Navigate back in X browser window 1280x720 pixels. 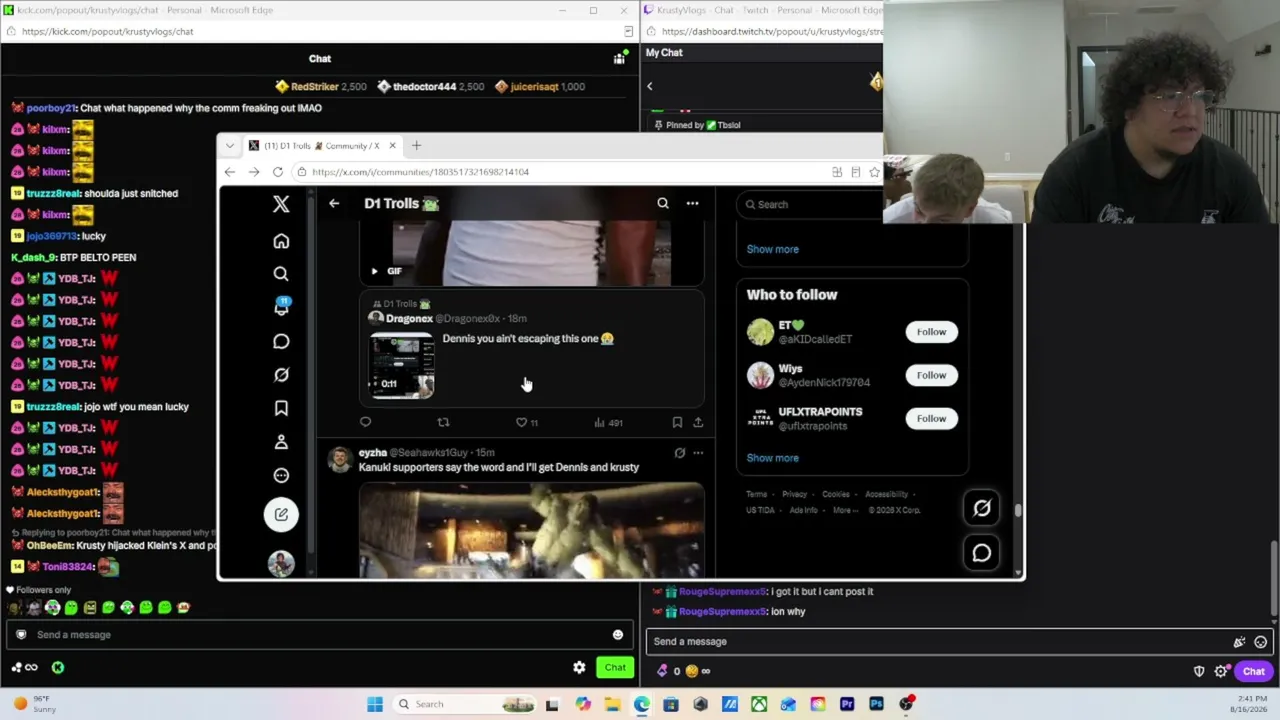[230, 172]
